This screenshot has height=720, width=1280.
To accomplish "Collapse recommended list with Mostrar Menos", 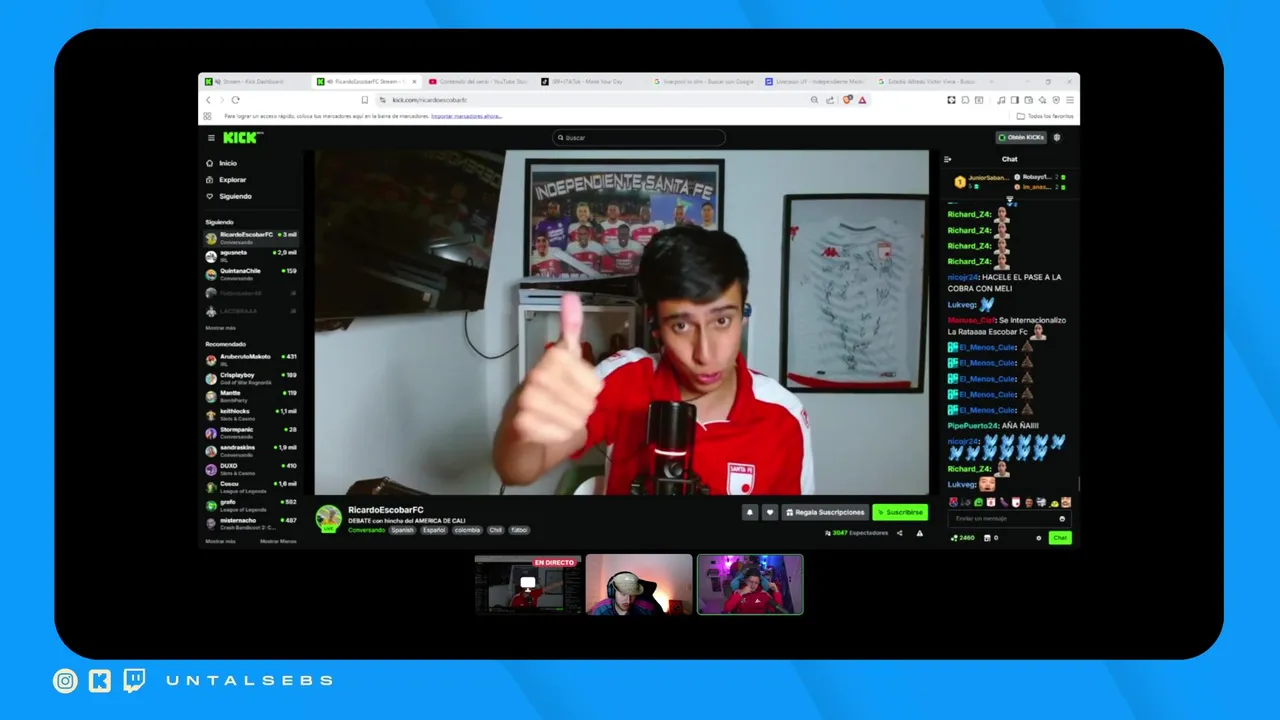I will click(278, 541).
